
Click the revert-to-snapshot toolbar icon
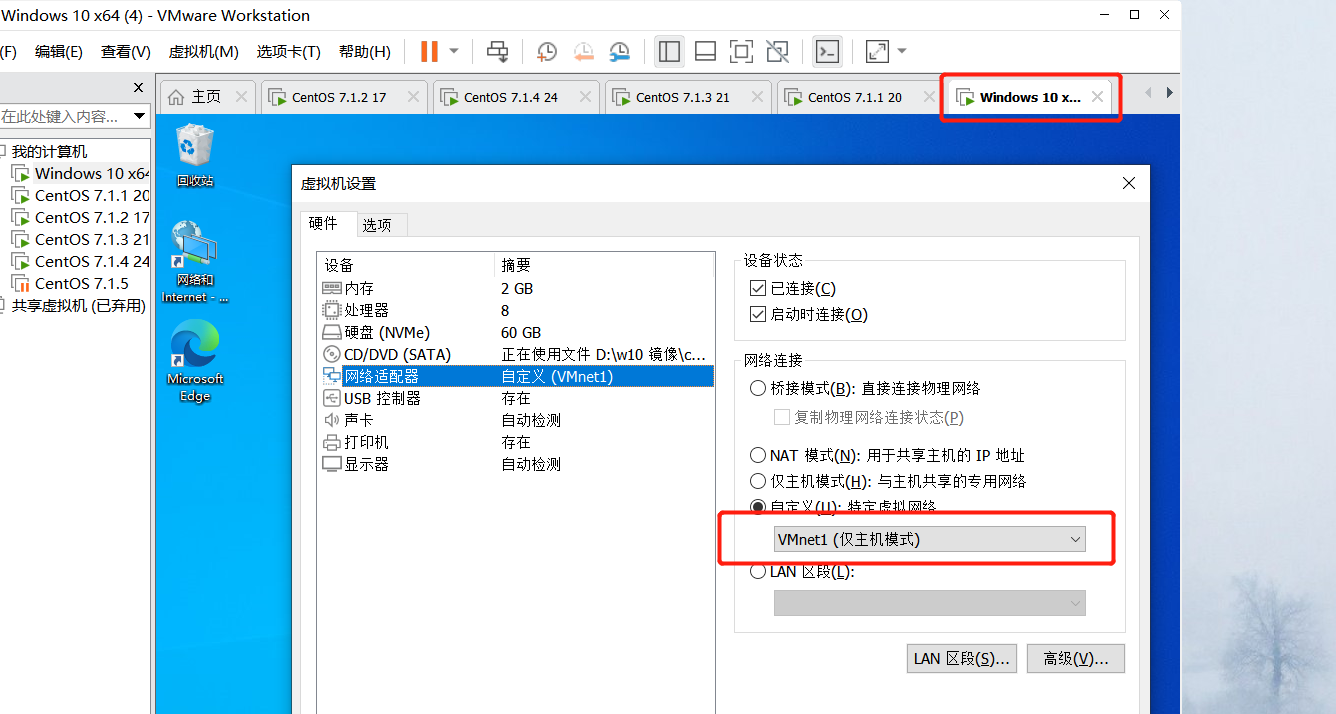pos(583,51)
